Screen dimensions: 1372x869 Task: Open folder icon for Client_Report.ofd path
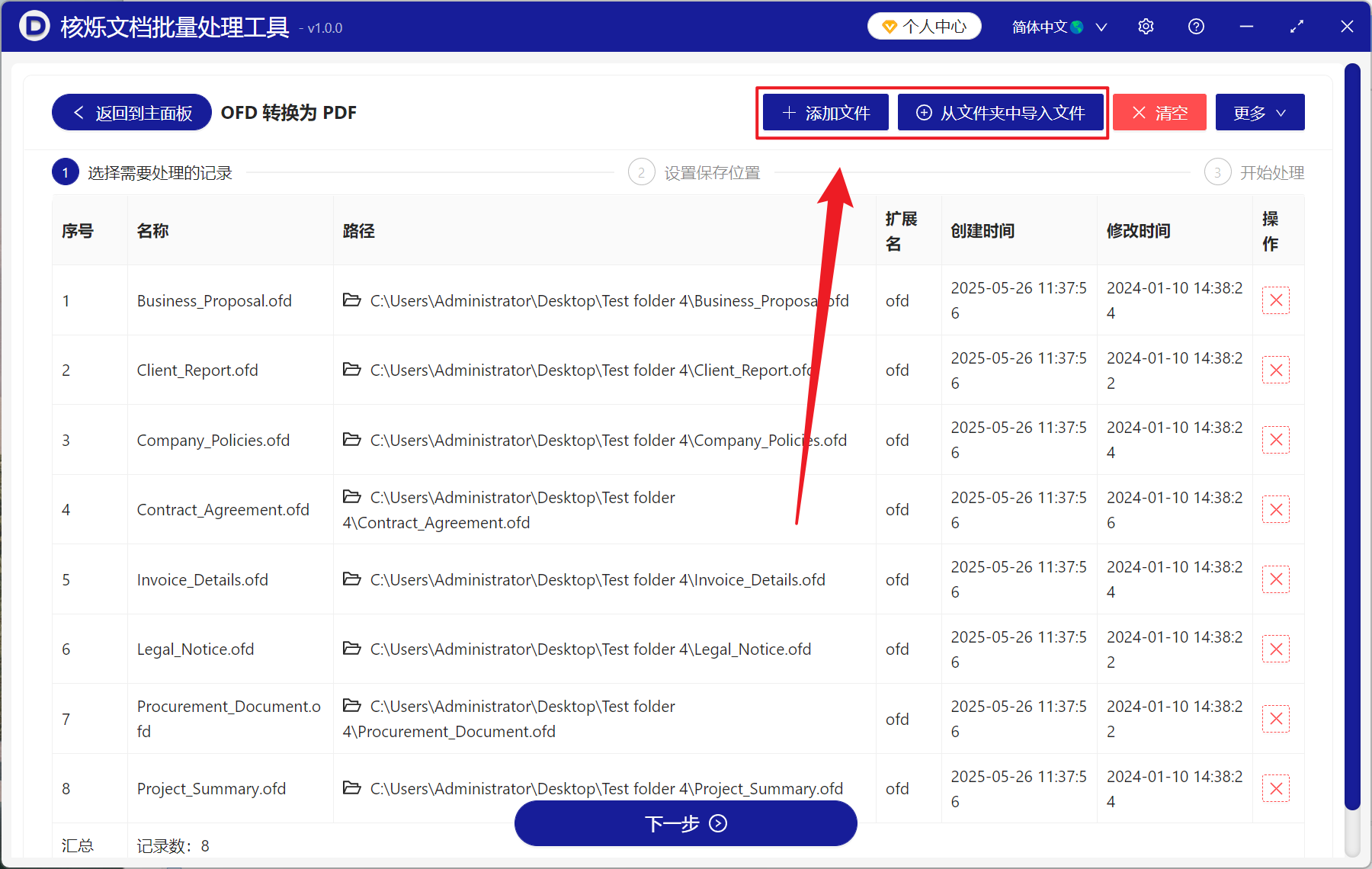351,369
